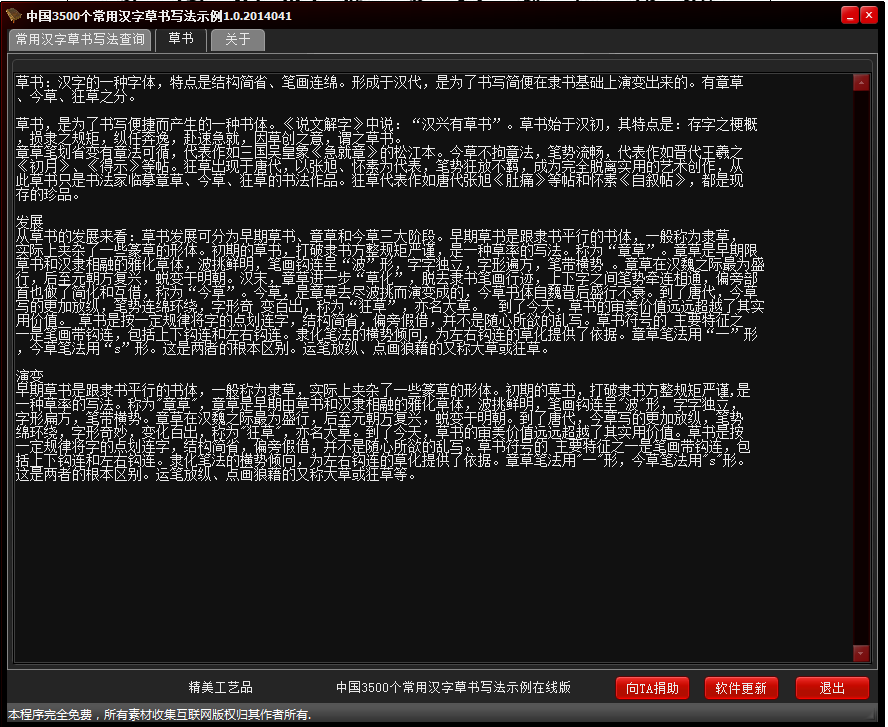888x727 pixels.
Task: Switch to the 草书 tab
Action: (x=181, y=40)
